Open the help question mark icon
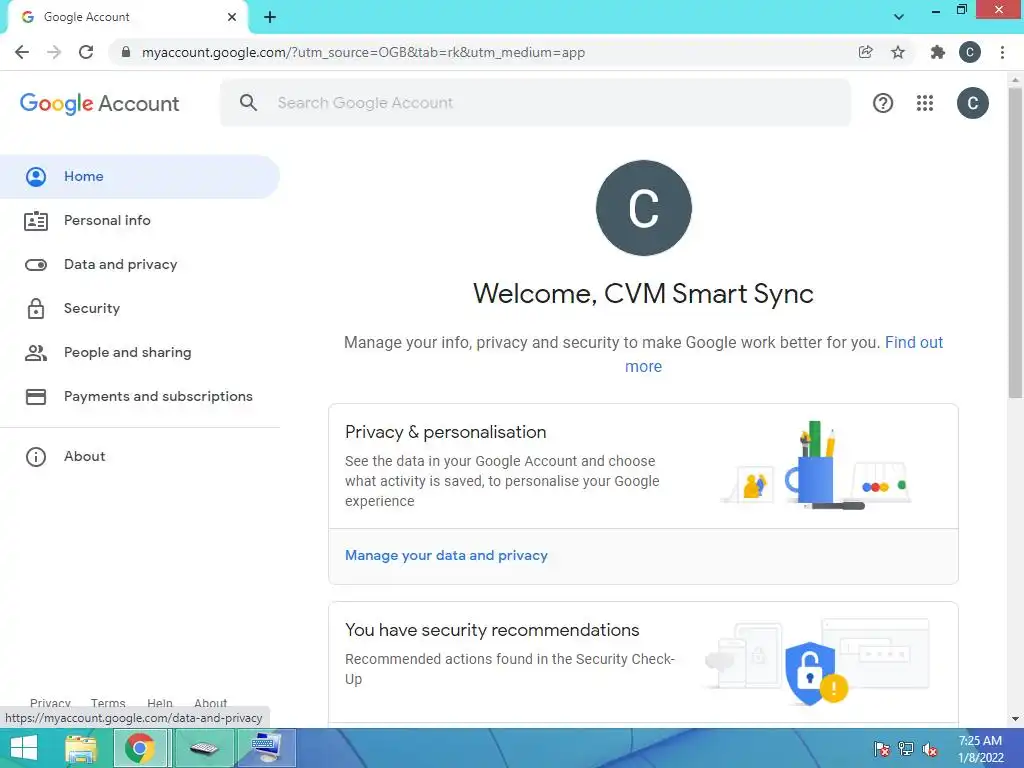Viewport: 1024px width, 768px height. point(882,103)
